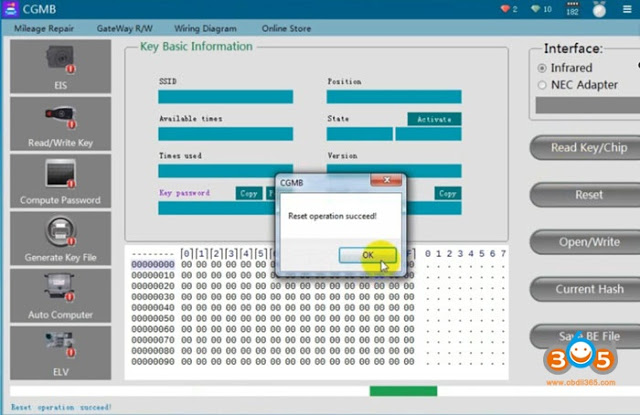640x415 pixels.
Task: Select hex address 00000050
Action: click(153, 318)
